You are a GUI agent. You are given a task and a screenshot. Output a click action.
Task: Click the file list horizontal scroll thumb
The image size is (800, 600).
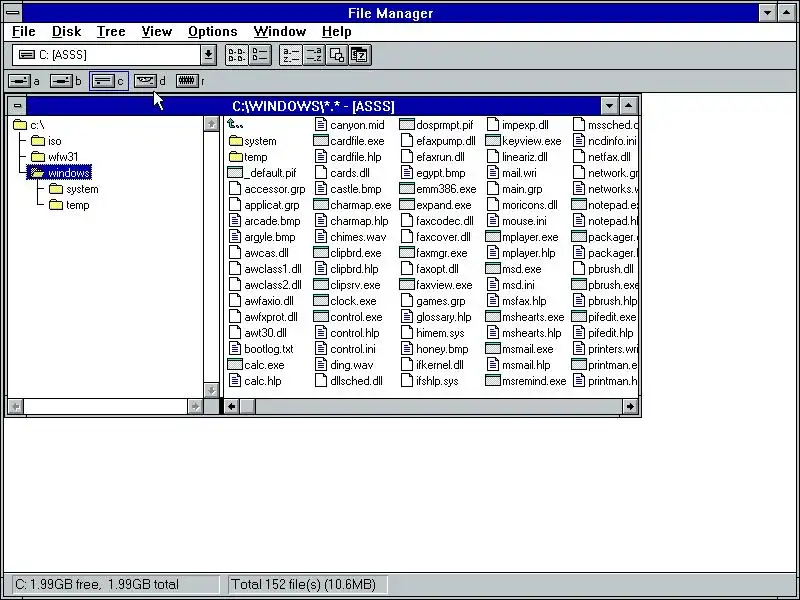247,407
